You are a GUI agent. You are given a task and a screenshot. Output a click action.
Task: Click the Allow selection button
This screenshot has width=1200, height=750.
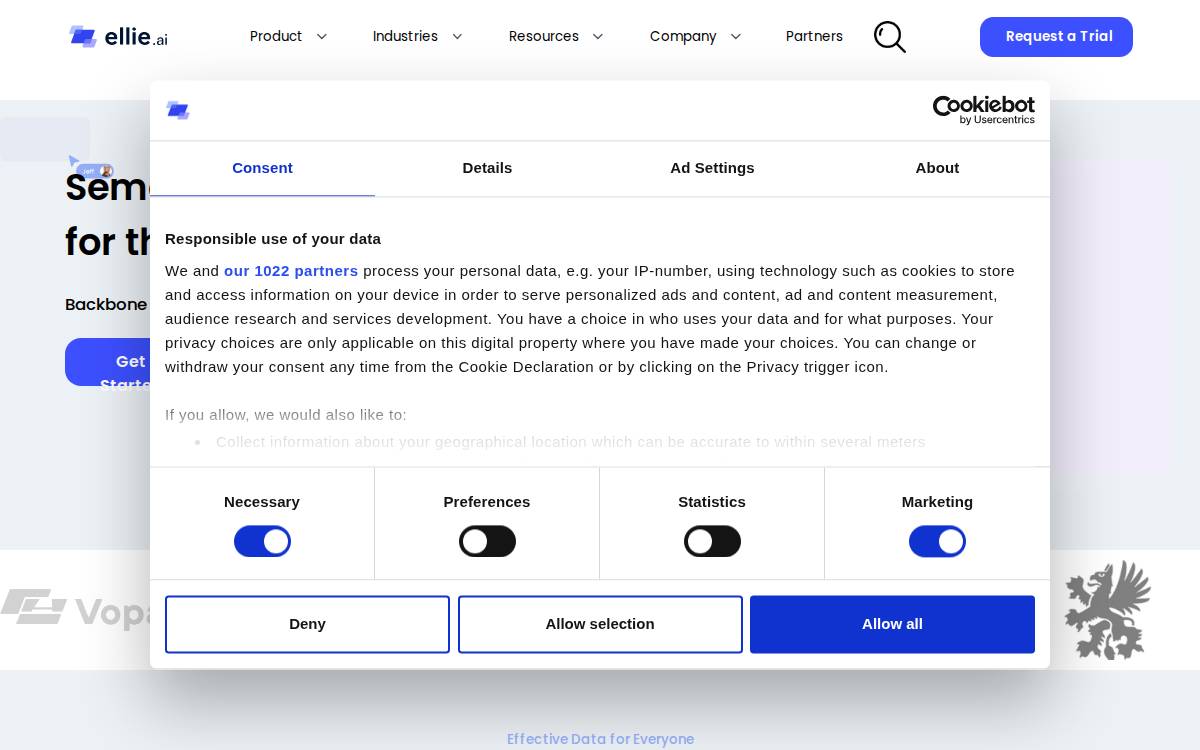point(600,624)
